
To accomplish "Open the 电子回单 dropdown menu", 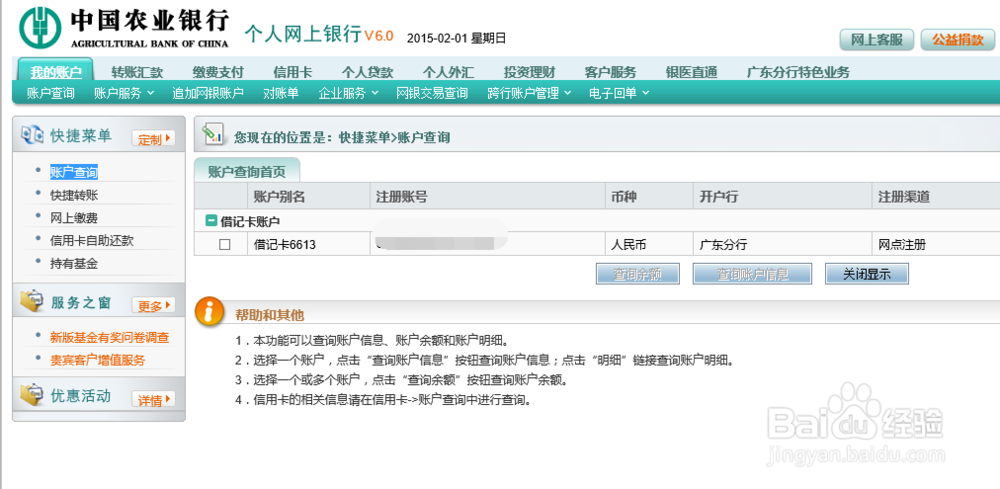I will point(619,93).
